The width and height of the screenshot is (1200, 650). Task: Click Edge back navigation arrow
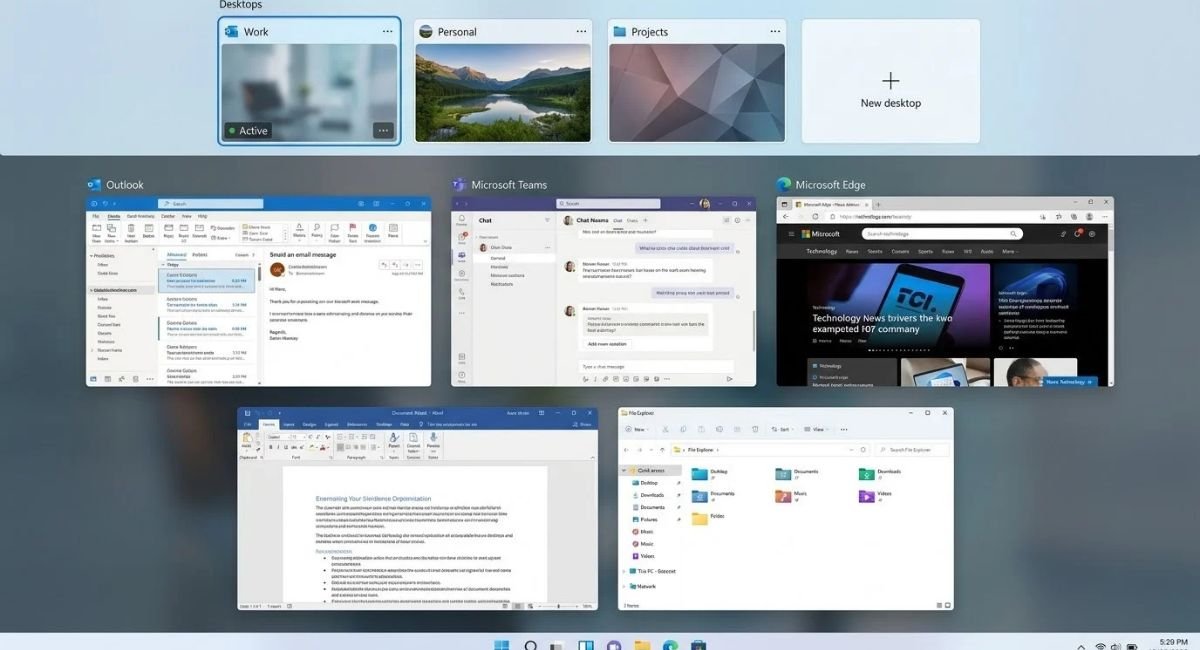point(785,217)
